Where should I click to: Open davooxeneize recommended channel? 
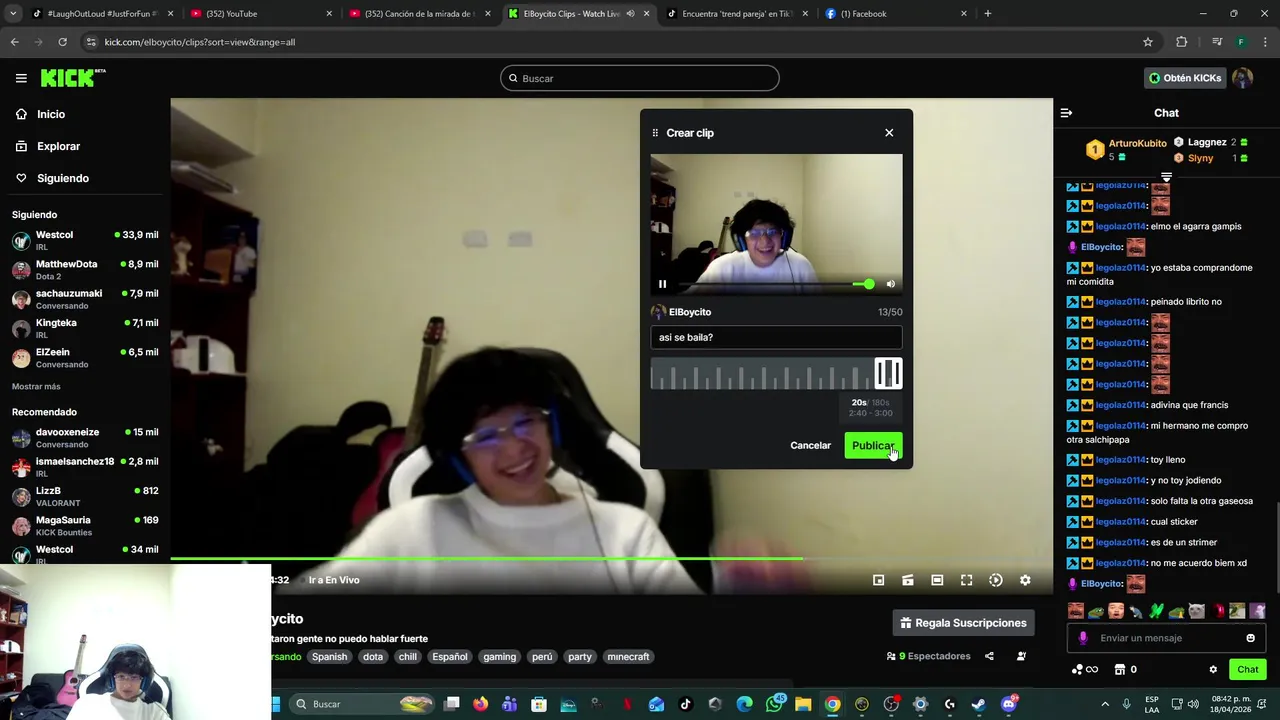point(85,438)
